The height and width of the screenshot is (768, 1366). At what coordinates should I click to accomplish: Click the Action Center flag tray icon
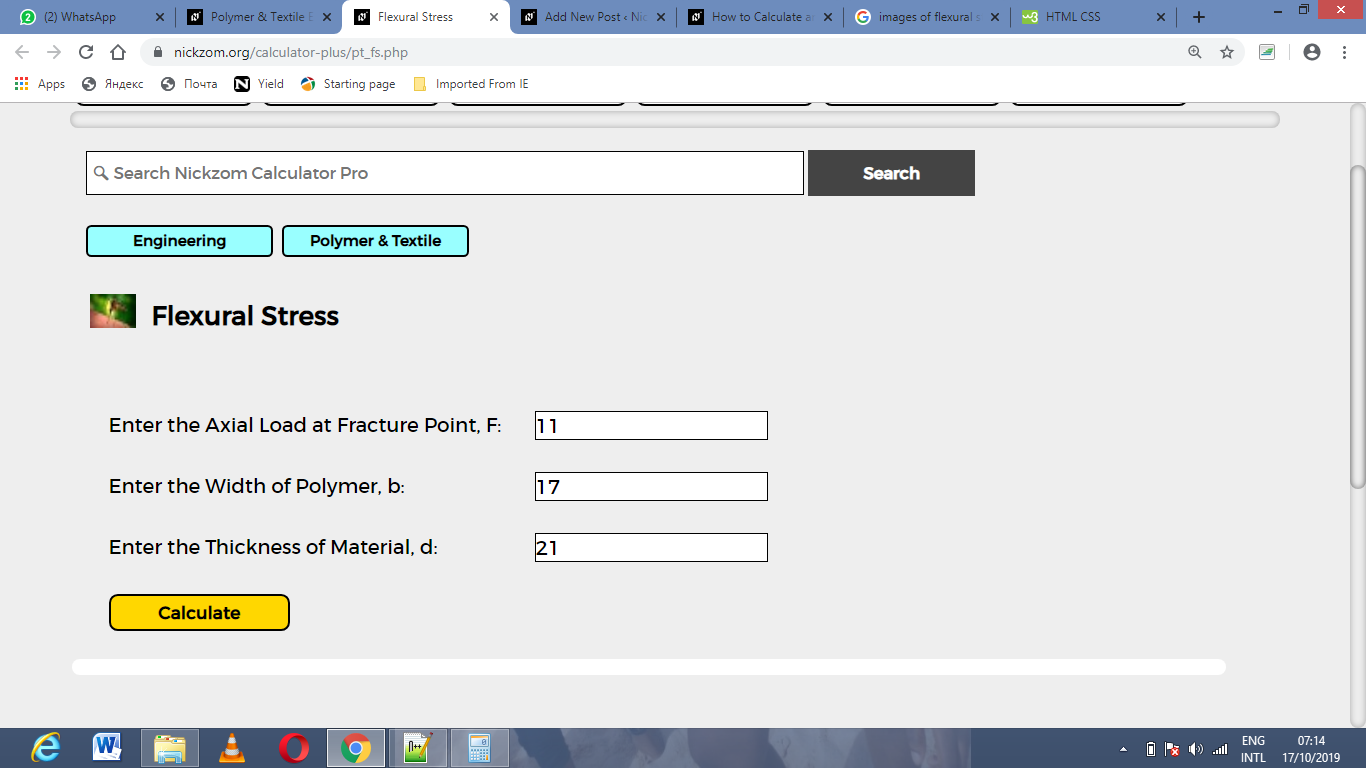coord(1173,749)
